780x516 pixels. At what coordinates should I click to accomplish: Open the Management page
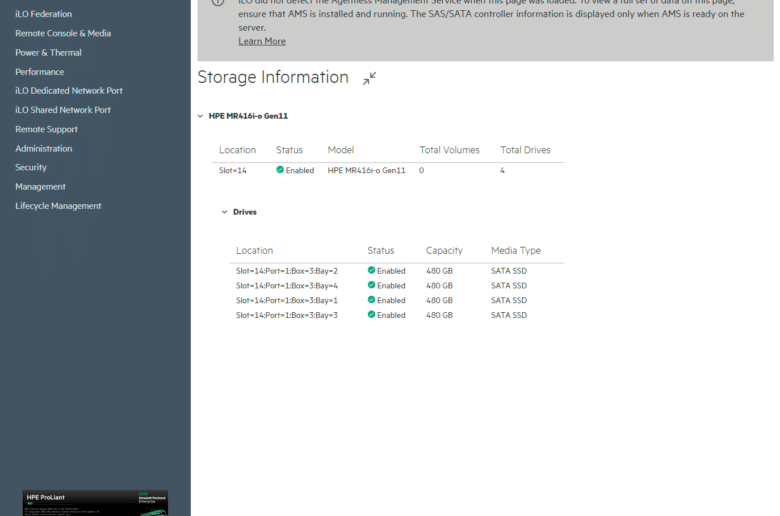[x=40, y=187]
